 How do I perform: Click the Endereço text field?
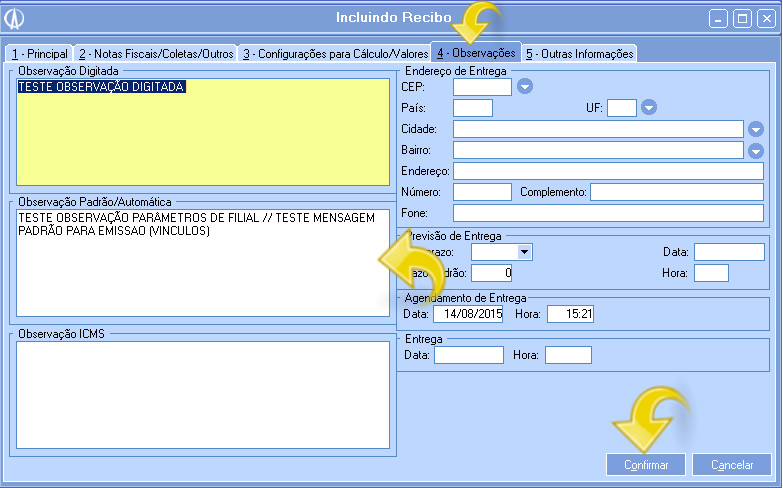pyautogui.click(x=607, y=171)
